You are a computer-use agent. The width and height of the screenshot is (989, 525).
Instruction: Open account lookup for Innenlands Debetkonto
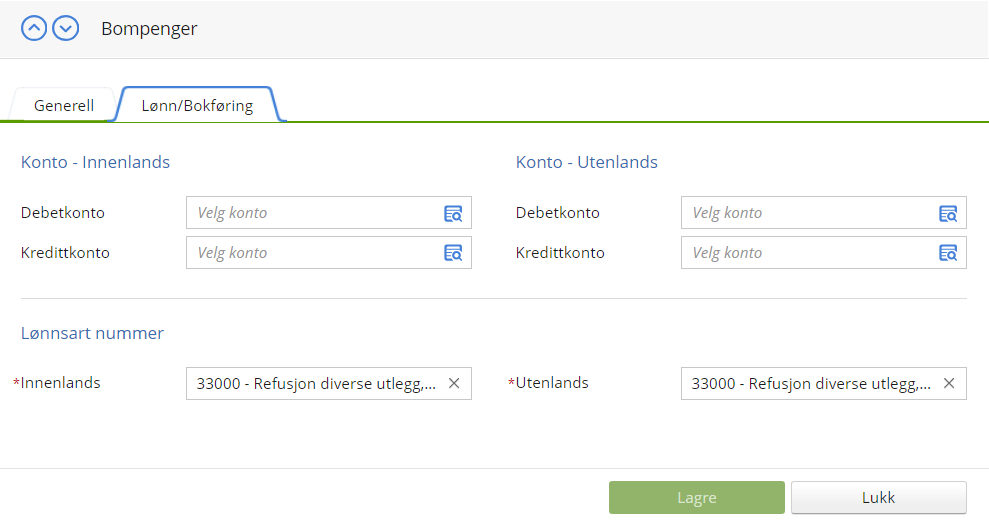click(453, 213)
